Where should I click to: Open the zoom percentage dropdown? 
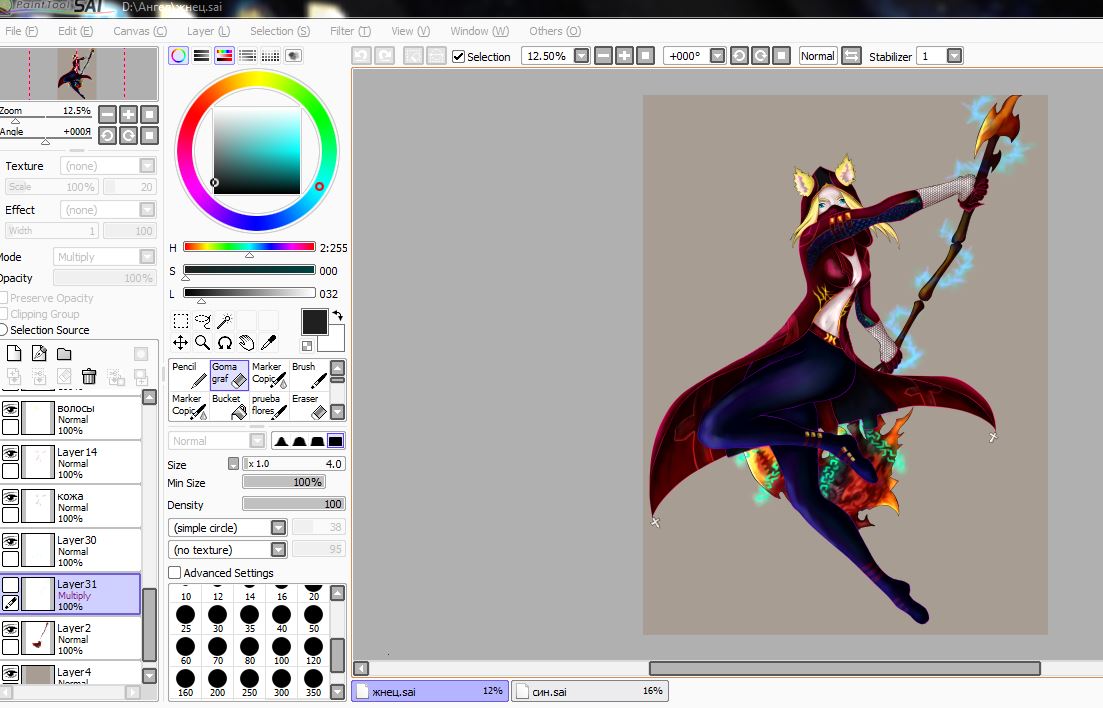pos(581,56)
